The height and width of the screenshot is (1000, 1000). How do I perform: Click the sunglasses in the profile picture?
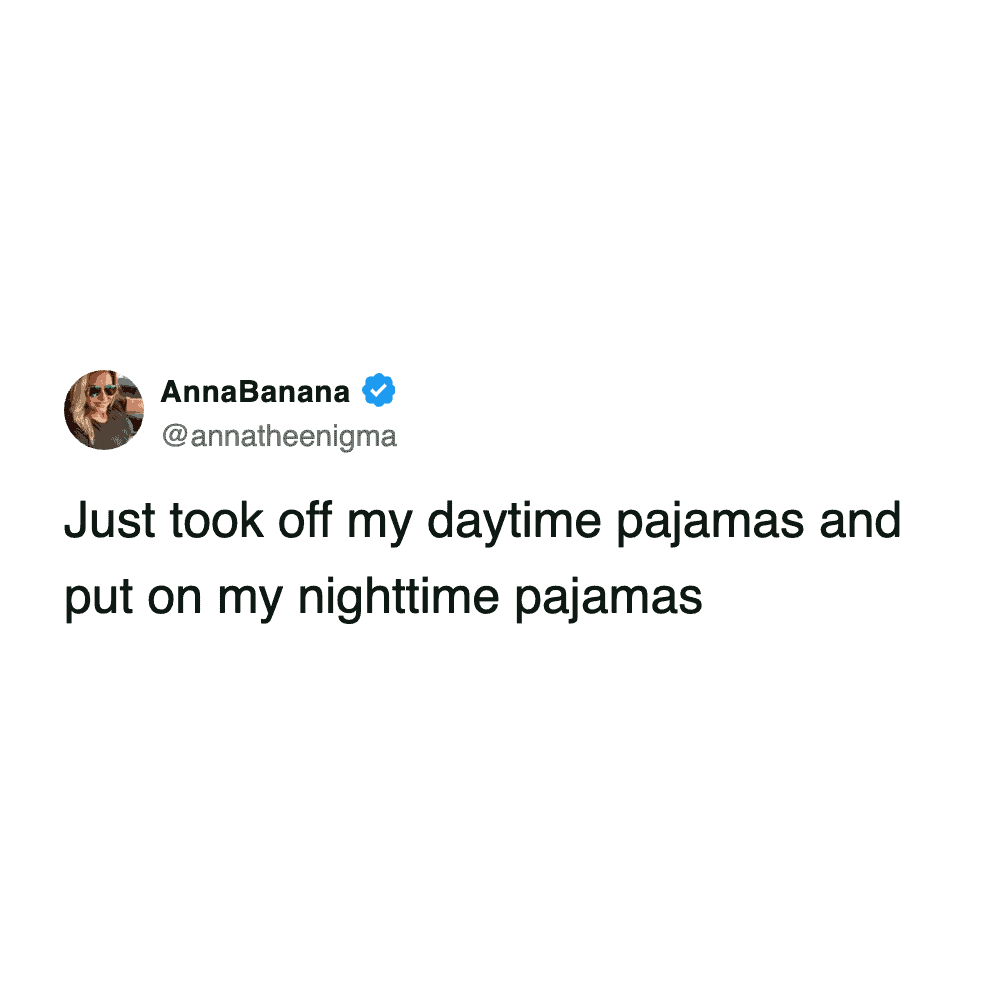(101, 392)
